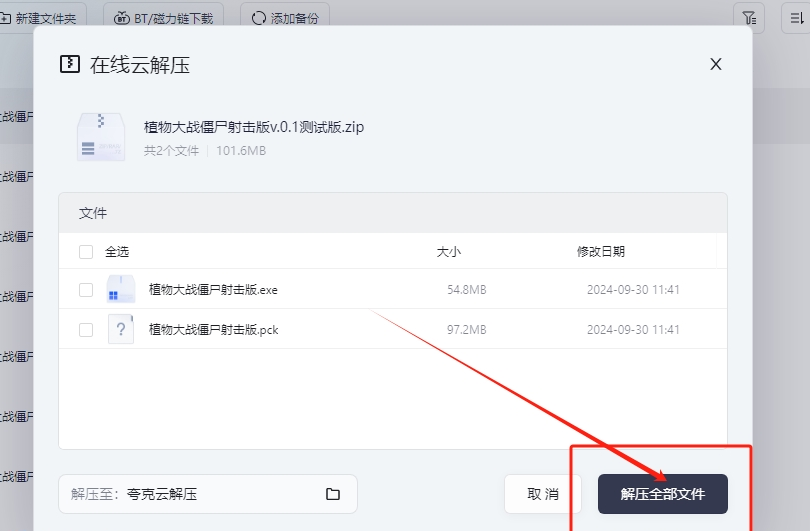Click the 修改日期 column header
This screenshot has width=810, height=531.
click(601, 252)
